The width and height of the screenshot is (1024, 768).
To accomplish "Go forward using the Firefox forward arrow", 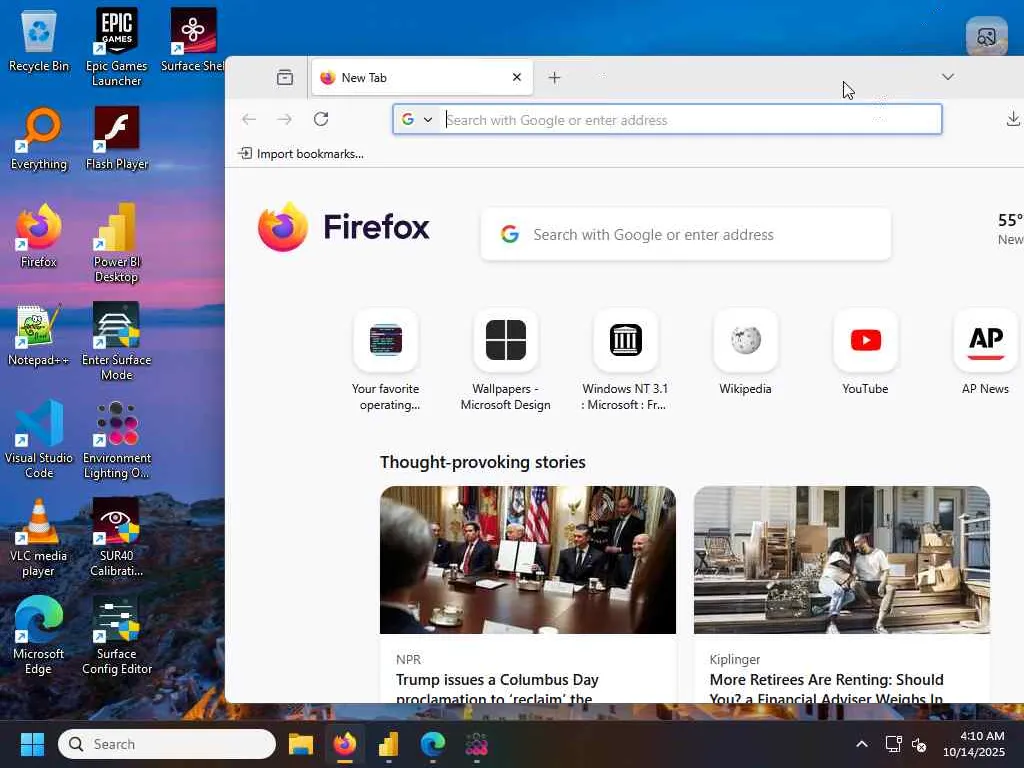I will [x=285, y=119].
